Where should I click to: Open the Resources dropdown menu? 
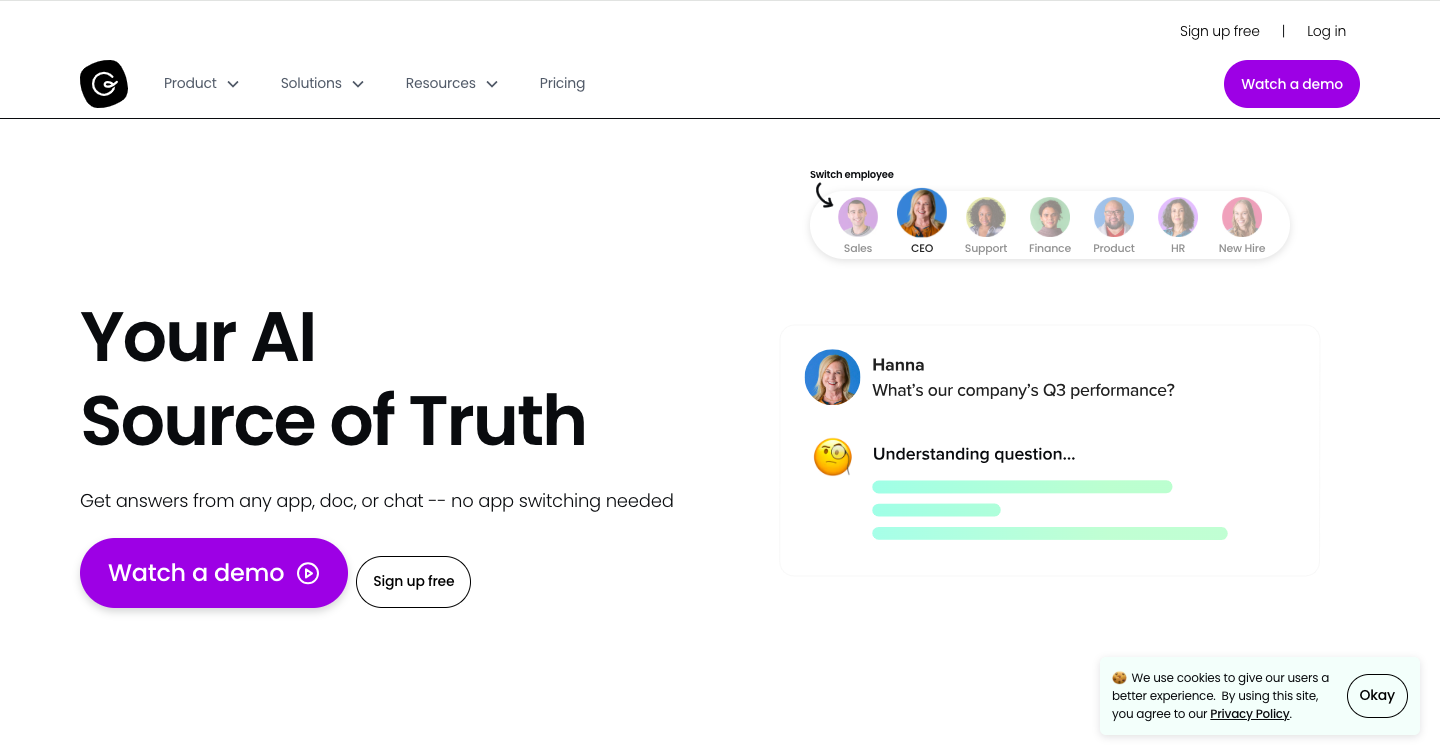click(x=451, y=83)
